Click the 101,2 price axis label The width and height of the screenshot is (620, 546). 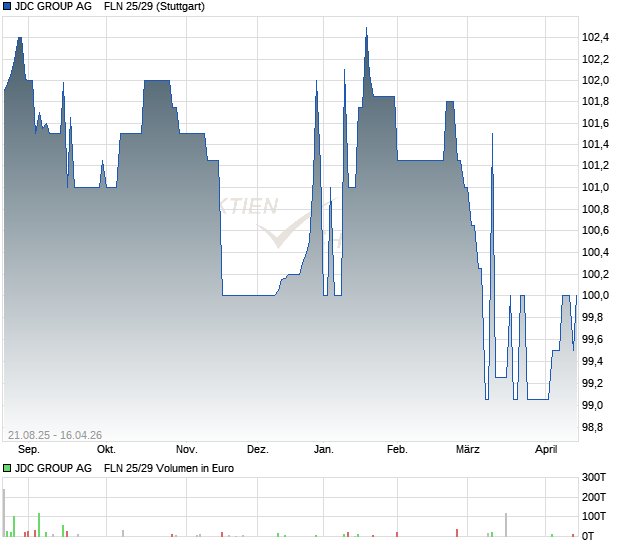click(595, 166)
